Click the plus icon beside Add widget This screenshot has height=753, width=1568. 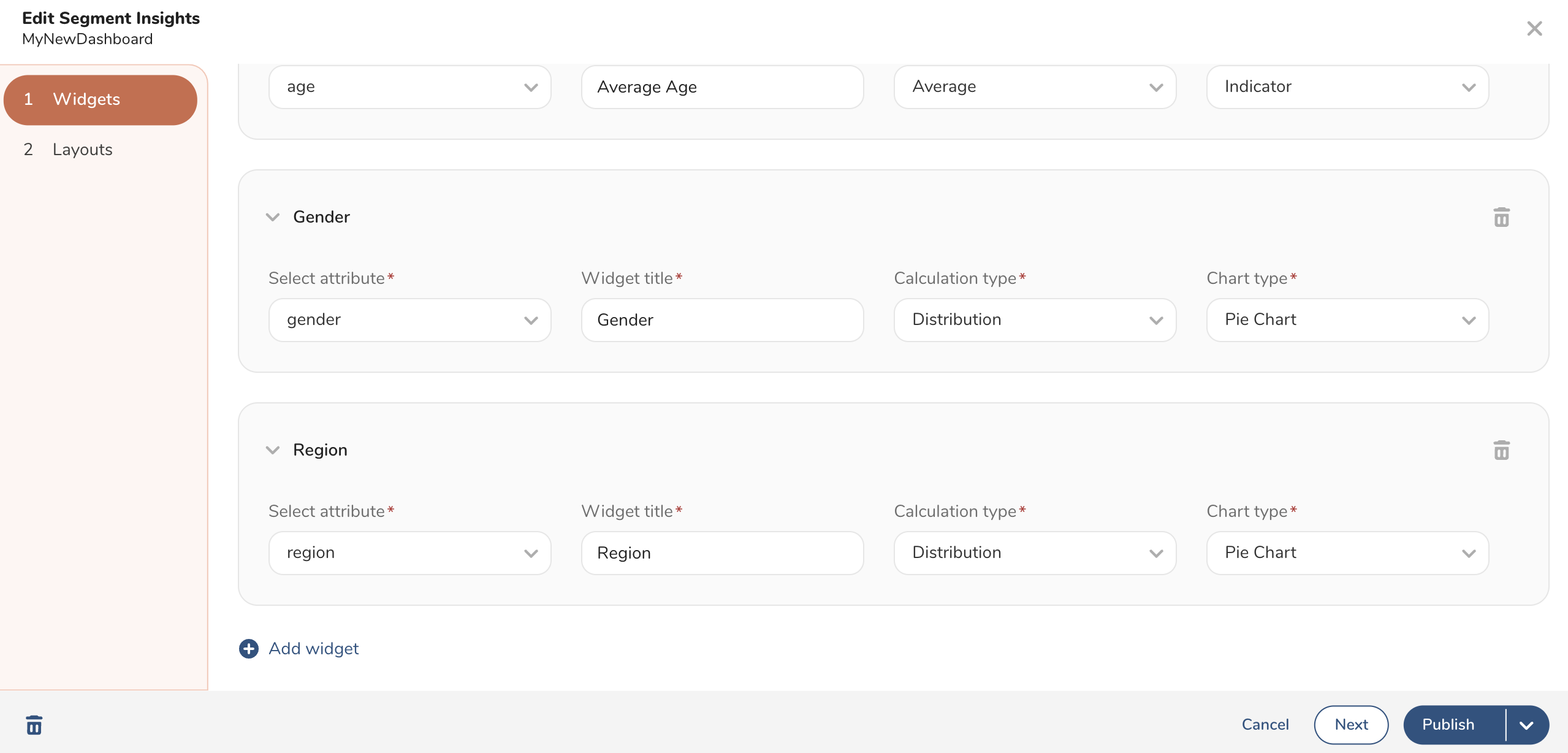[x=249, y=649]
